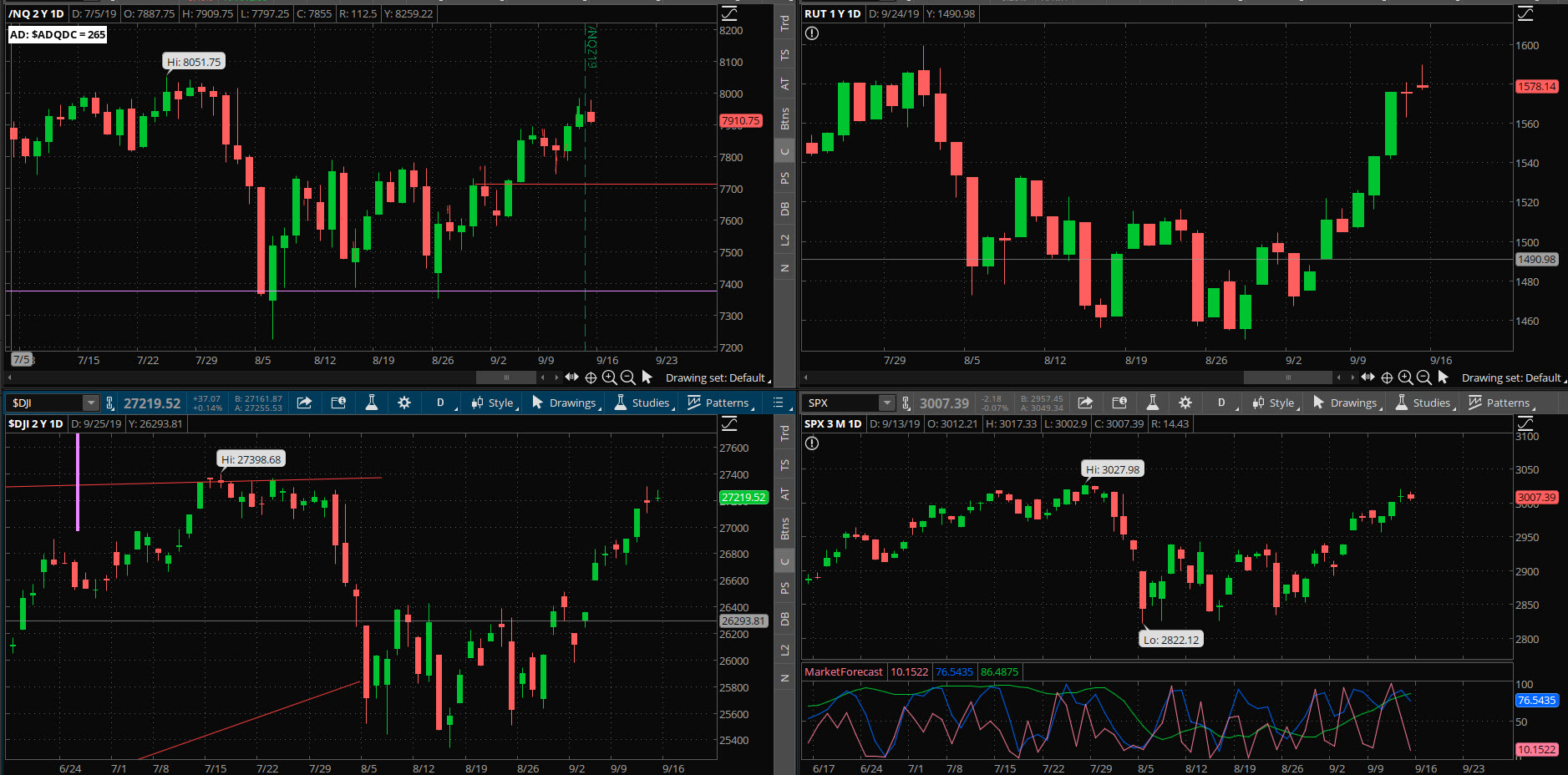Click the AD: $ADQDC = 265 label
Viewport: 1568px width, 775px height.
pos(58,34)
